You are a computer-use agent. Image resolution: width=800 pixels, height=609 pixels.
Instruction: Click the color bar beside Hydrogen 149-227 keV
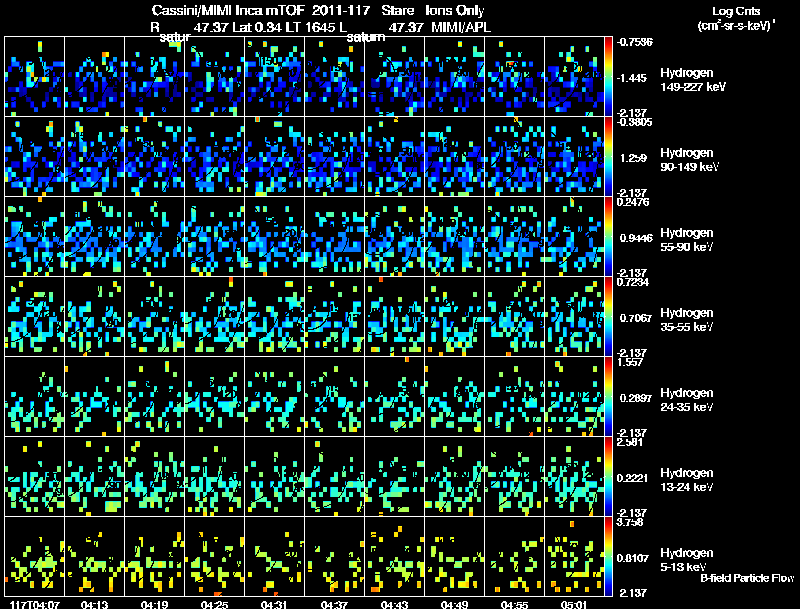pos(608,77)
